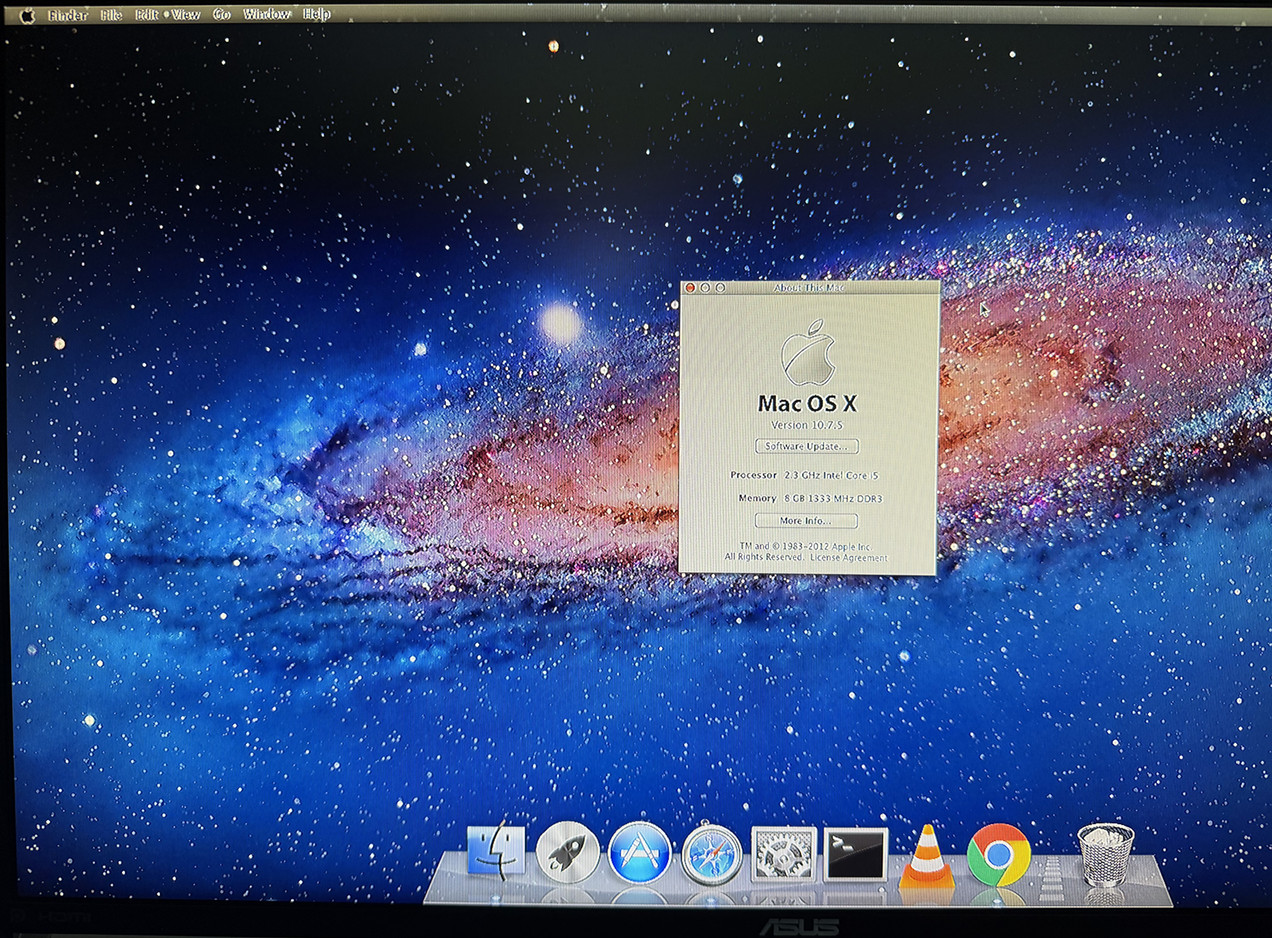Image resolution: width=1272 pixels, height=938 pixels.
Task: Open the License Agreement link
Action: tap(848, 558)
